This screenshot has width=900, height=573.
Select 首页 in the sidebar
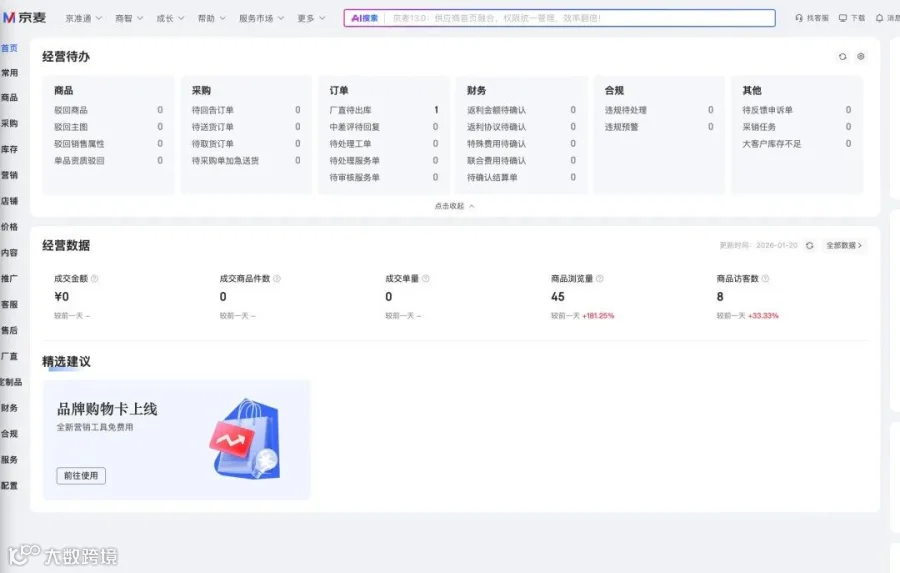[x=9, y=48]
